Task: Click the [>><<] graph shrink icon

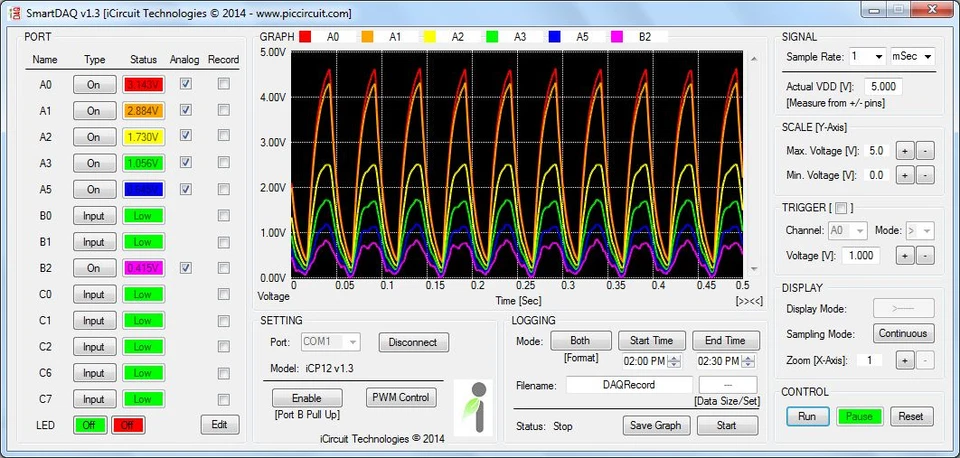Action: [749, 301]
